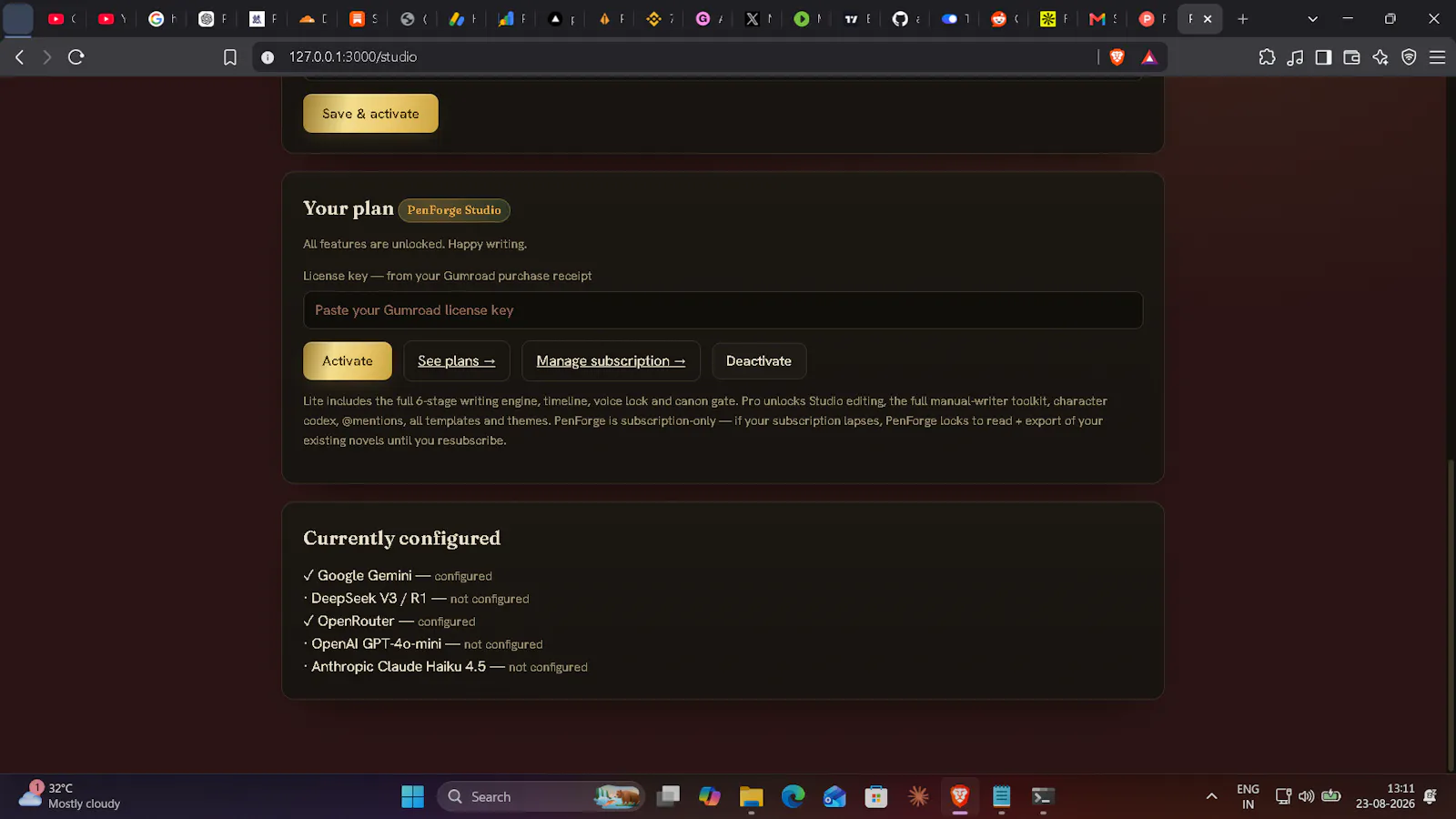This screenshot has width=1456, height=819.
Task: Open the browser hamburger main menu
Action: [1437, 57]
